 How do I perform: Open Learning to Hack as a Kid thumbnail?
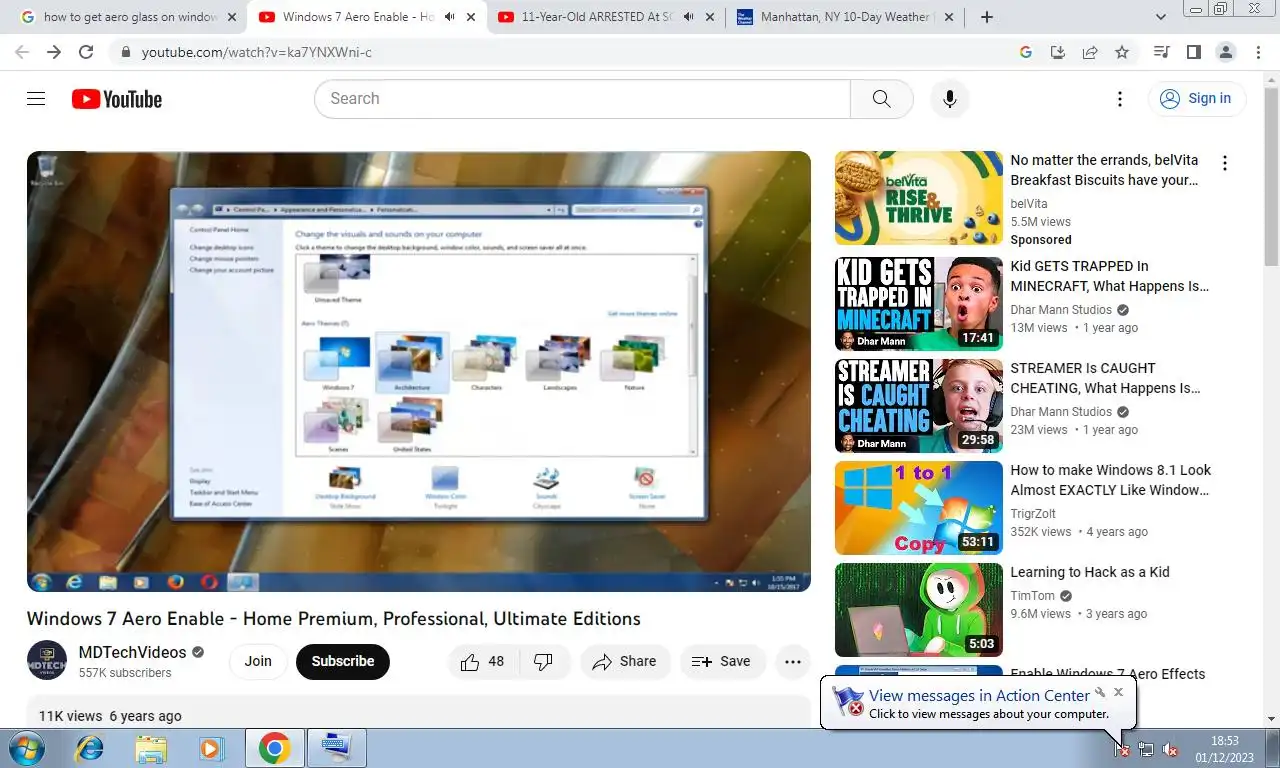point(919,610)
